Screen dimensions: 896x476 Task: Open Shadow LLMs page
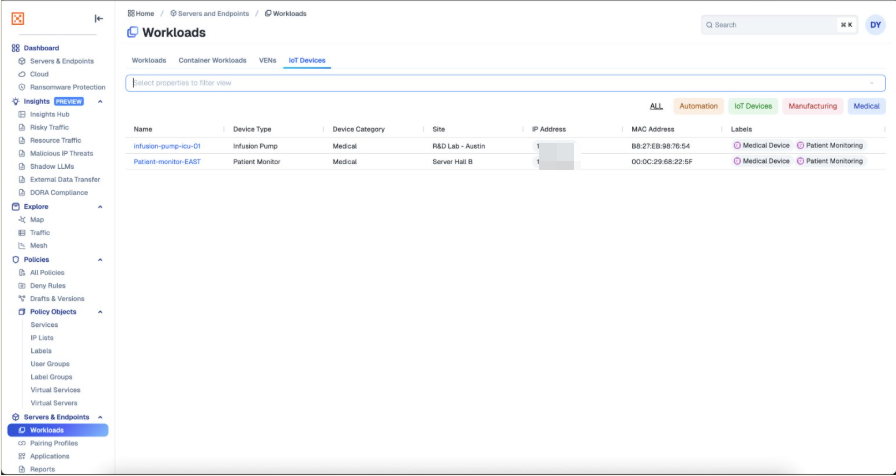click(x=52, y=166)
